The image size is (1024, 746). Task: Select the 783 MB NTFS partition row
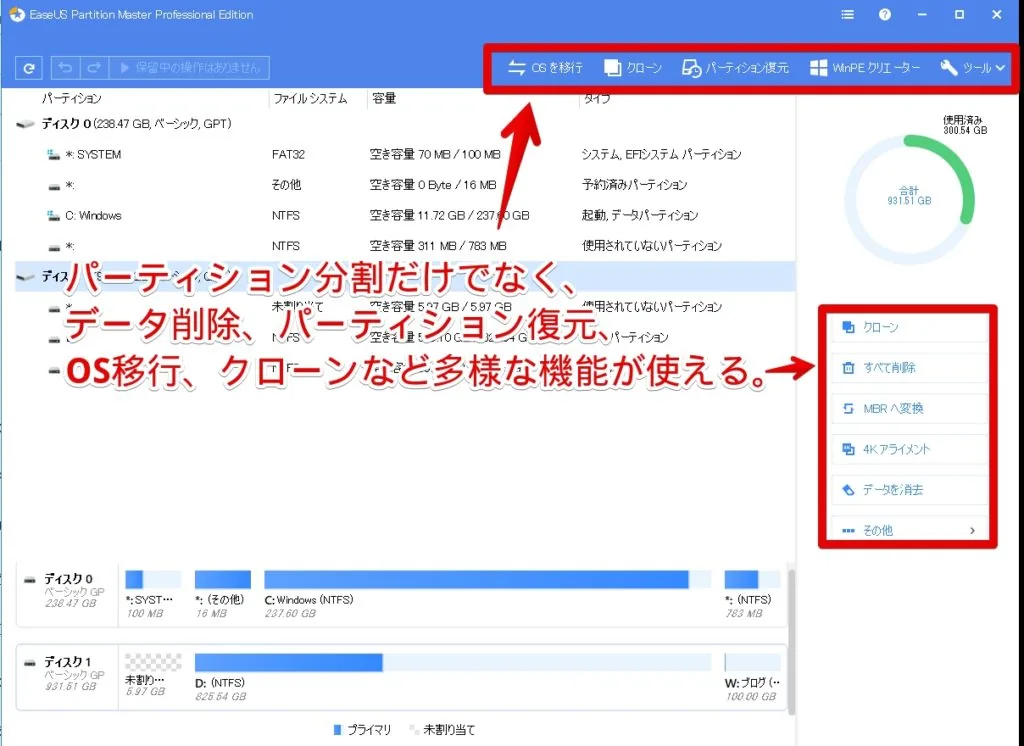(x=405, y=246)
